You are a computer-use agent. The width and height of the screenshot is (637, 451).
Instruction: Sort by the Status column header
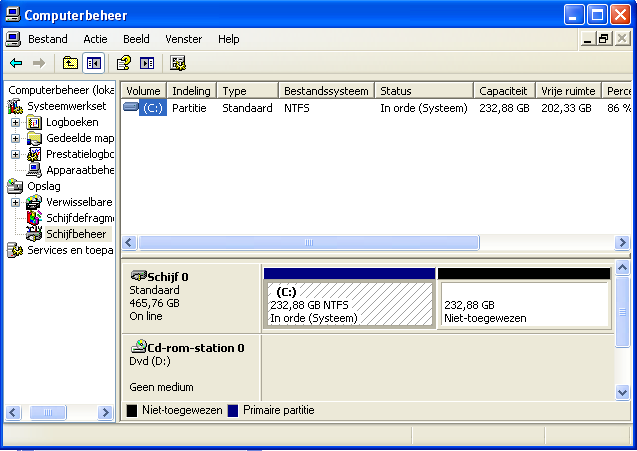[x=424, y=91]
